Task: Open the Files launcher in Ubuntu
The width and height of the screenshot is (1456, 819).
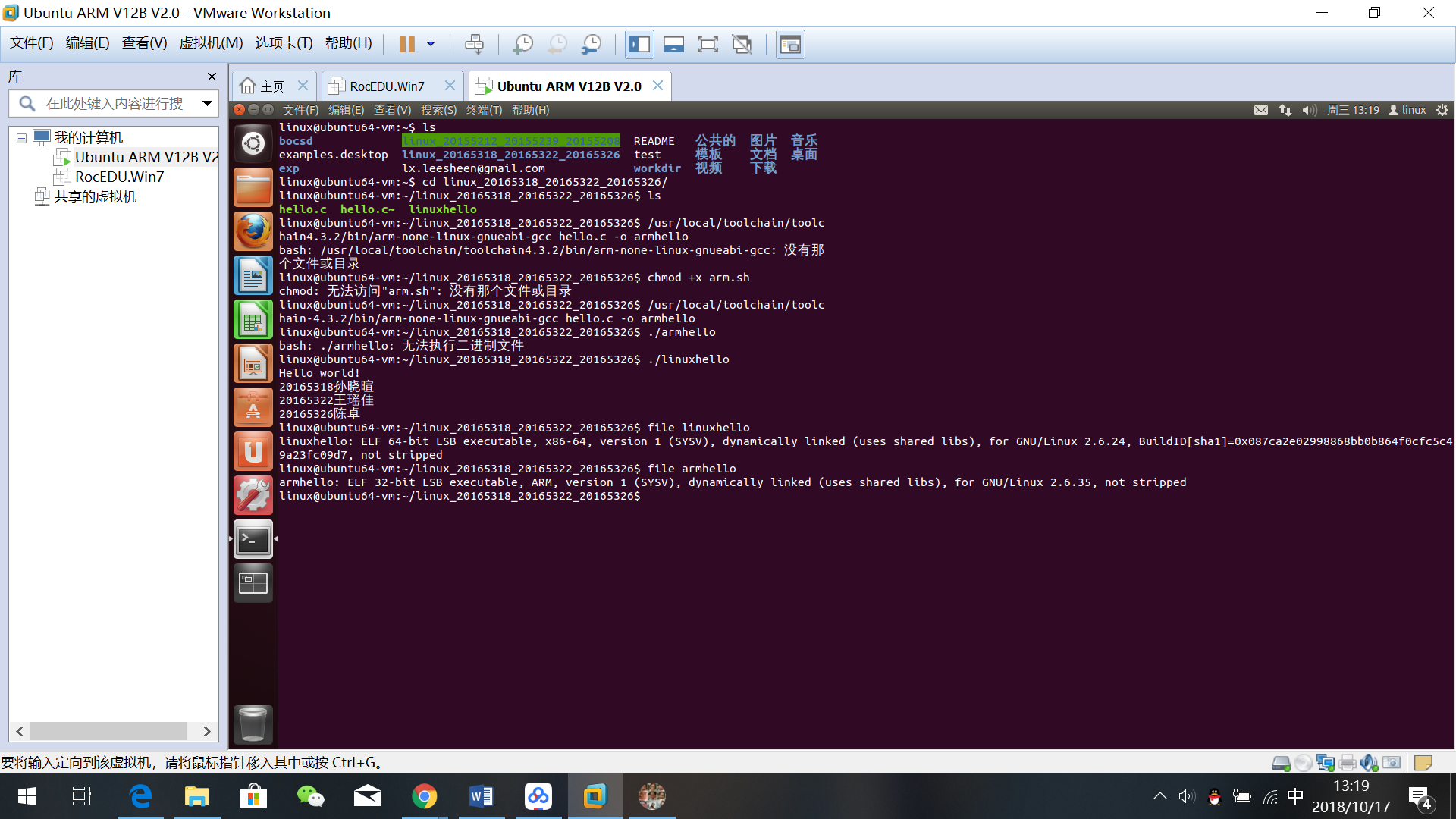Action: click(253, 187)
